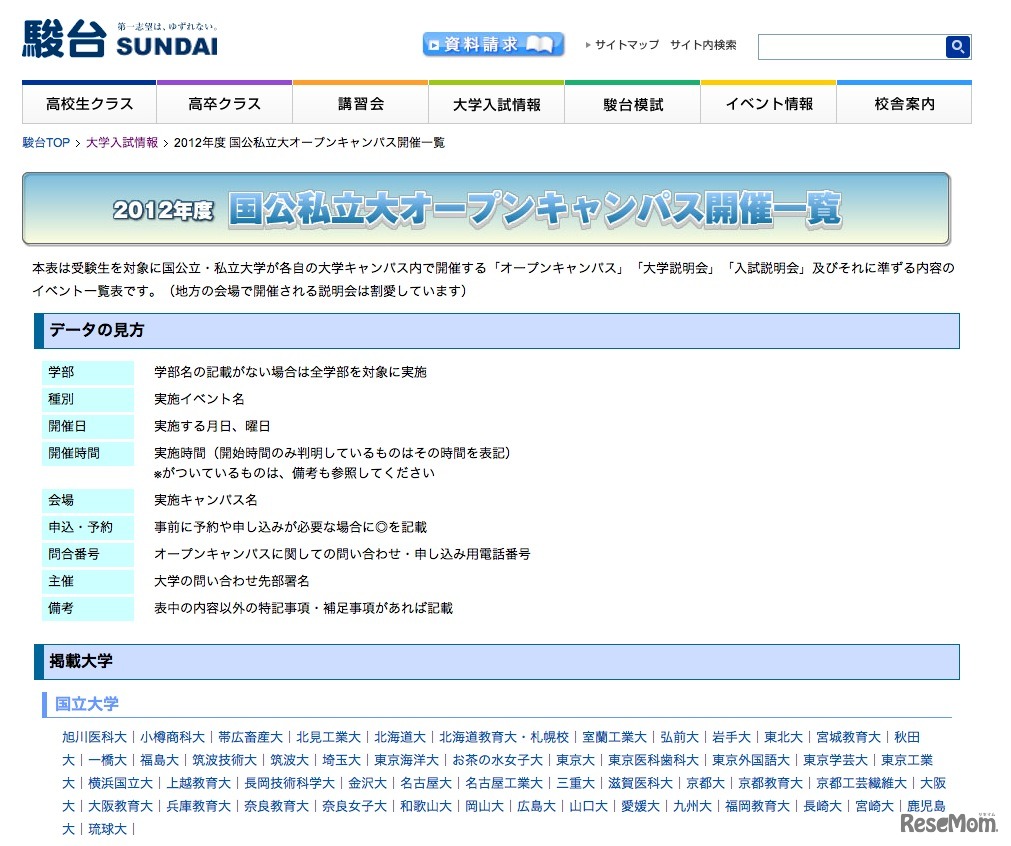This screenshot has width=1011, height=846.
Task: Open the 高校生クラス tab
Action: coord(88,103)
